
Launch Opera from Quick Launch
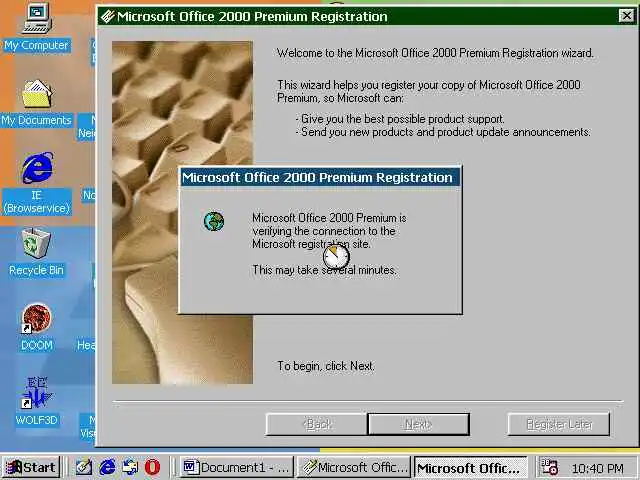(152, 467)
